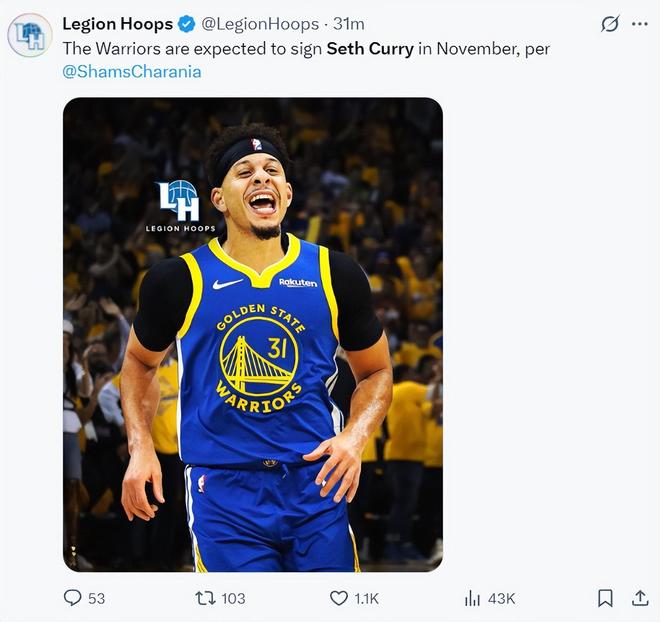Open the Seth Curry Warriors jersey image
Image resolution: width=660 pixels, height=622 pixels.
coord(253,334)
